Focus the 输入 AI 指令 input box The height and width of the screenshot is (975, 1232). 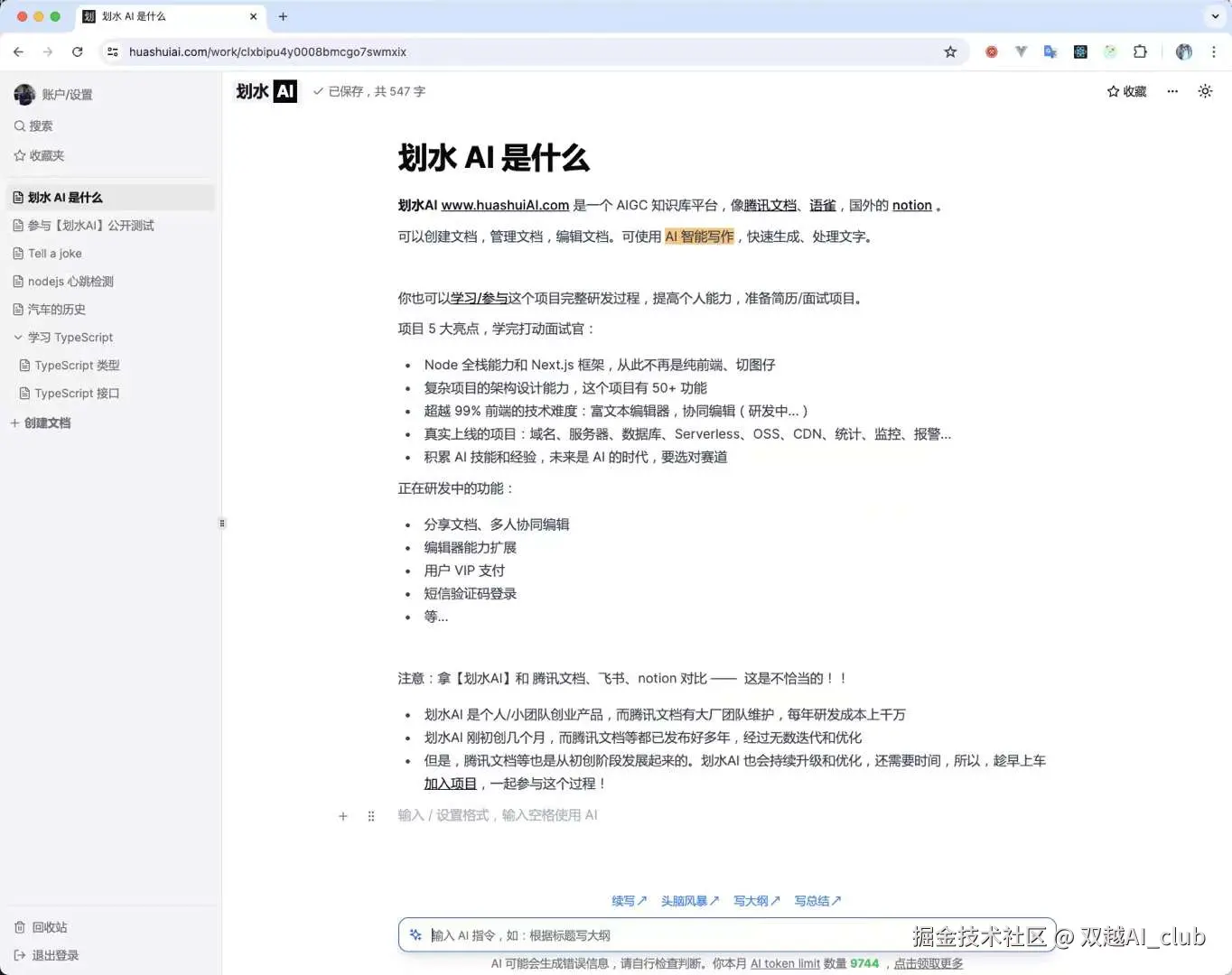point(727,935)
